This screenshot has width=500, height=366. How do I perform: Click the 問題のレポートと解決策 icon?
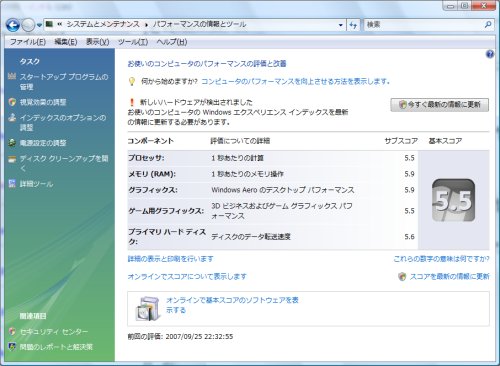12,347
